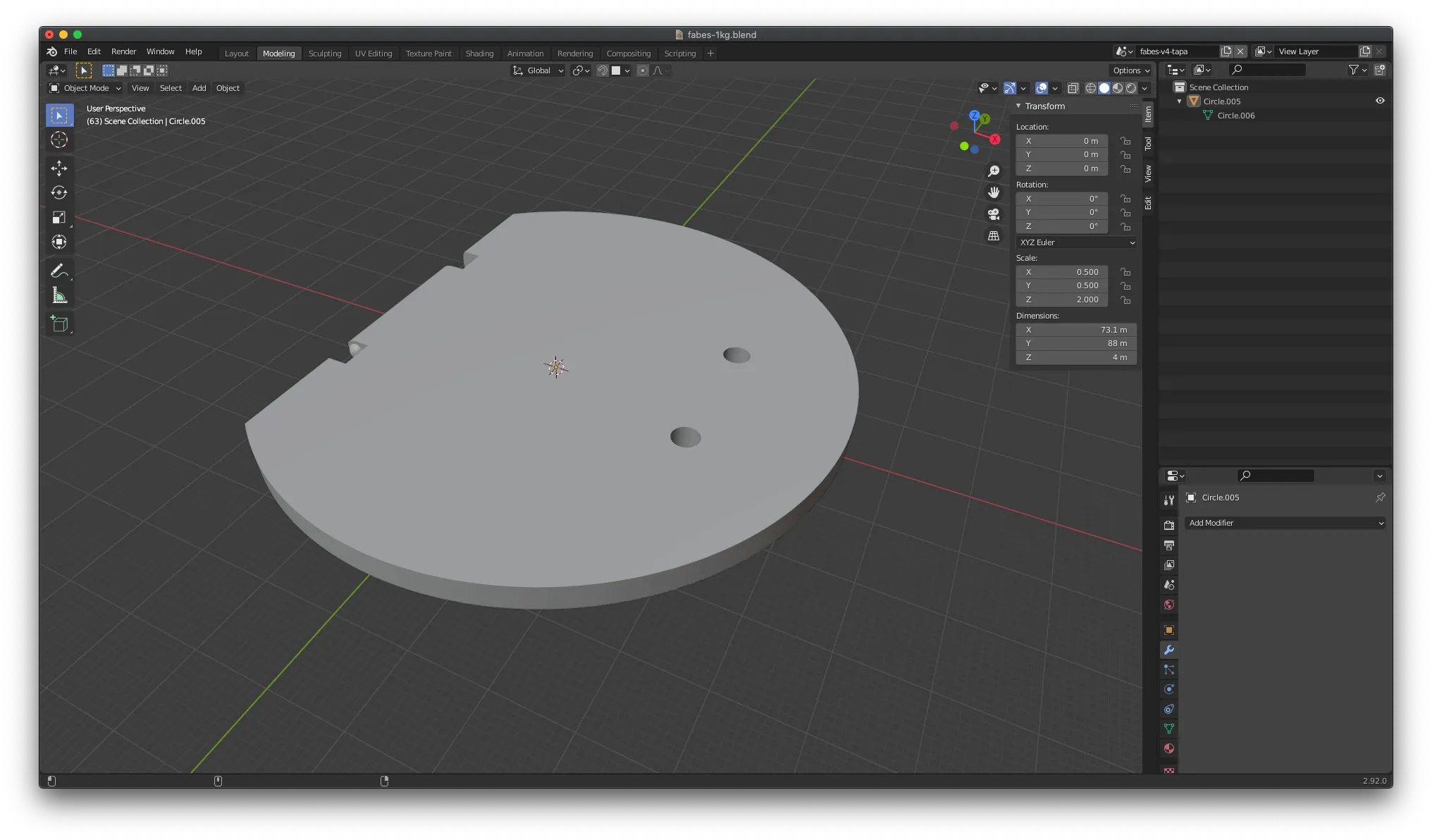Hide Circle.005 with the eye icon

pos(1380,101)
